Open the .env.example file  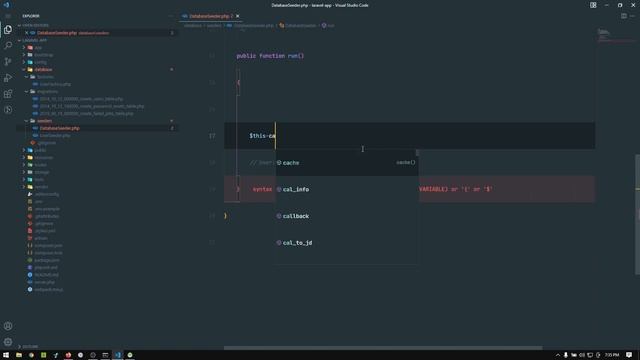point(47,209)
